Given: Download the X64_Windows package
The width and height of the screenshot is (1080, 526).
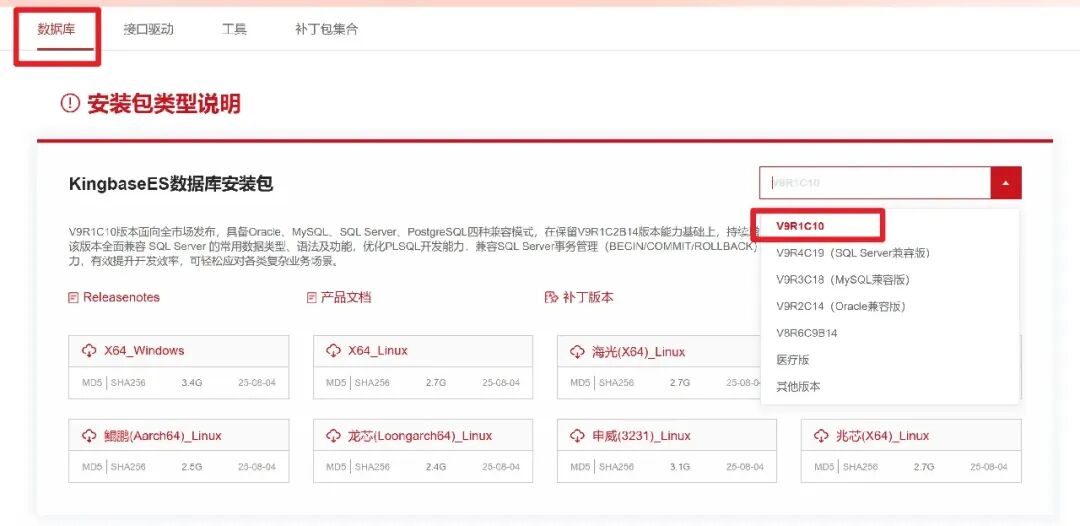Looking at the screenshot, I should [x=144, y=350].
